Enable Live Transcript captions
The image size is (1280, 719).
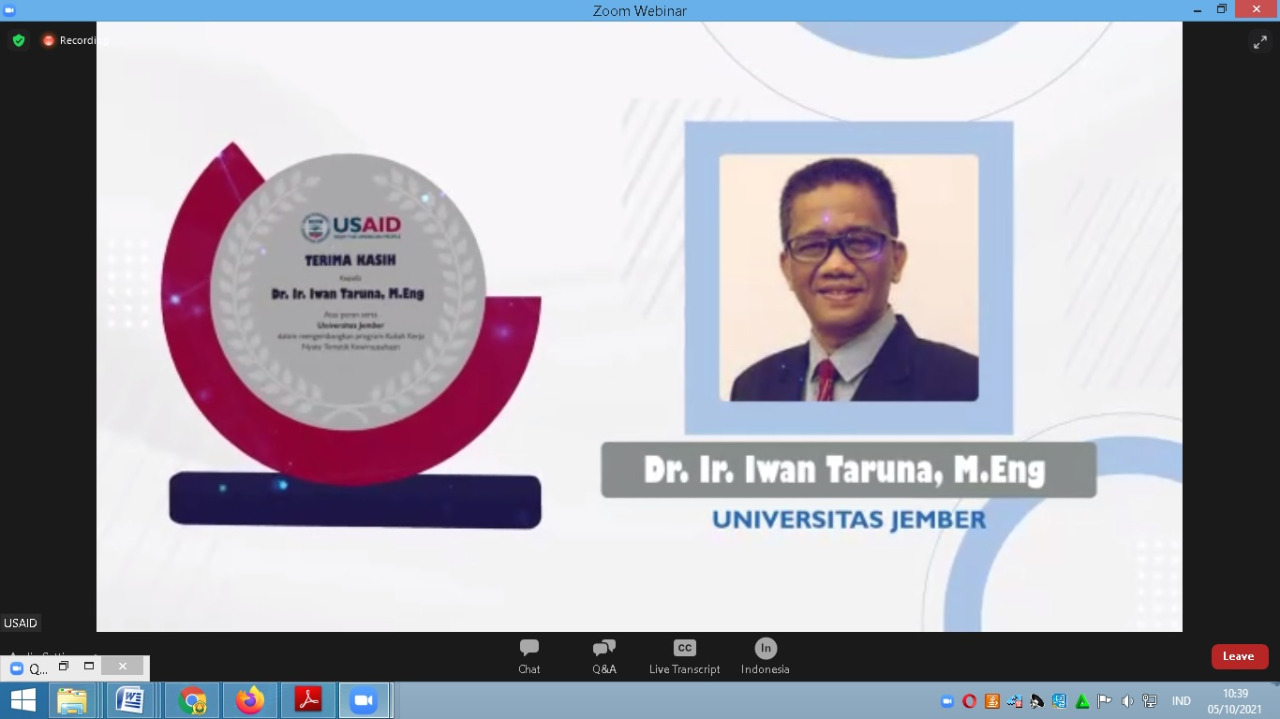coord(684,657)
